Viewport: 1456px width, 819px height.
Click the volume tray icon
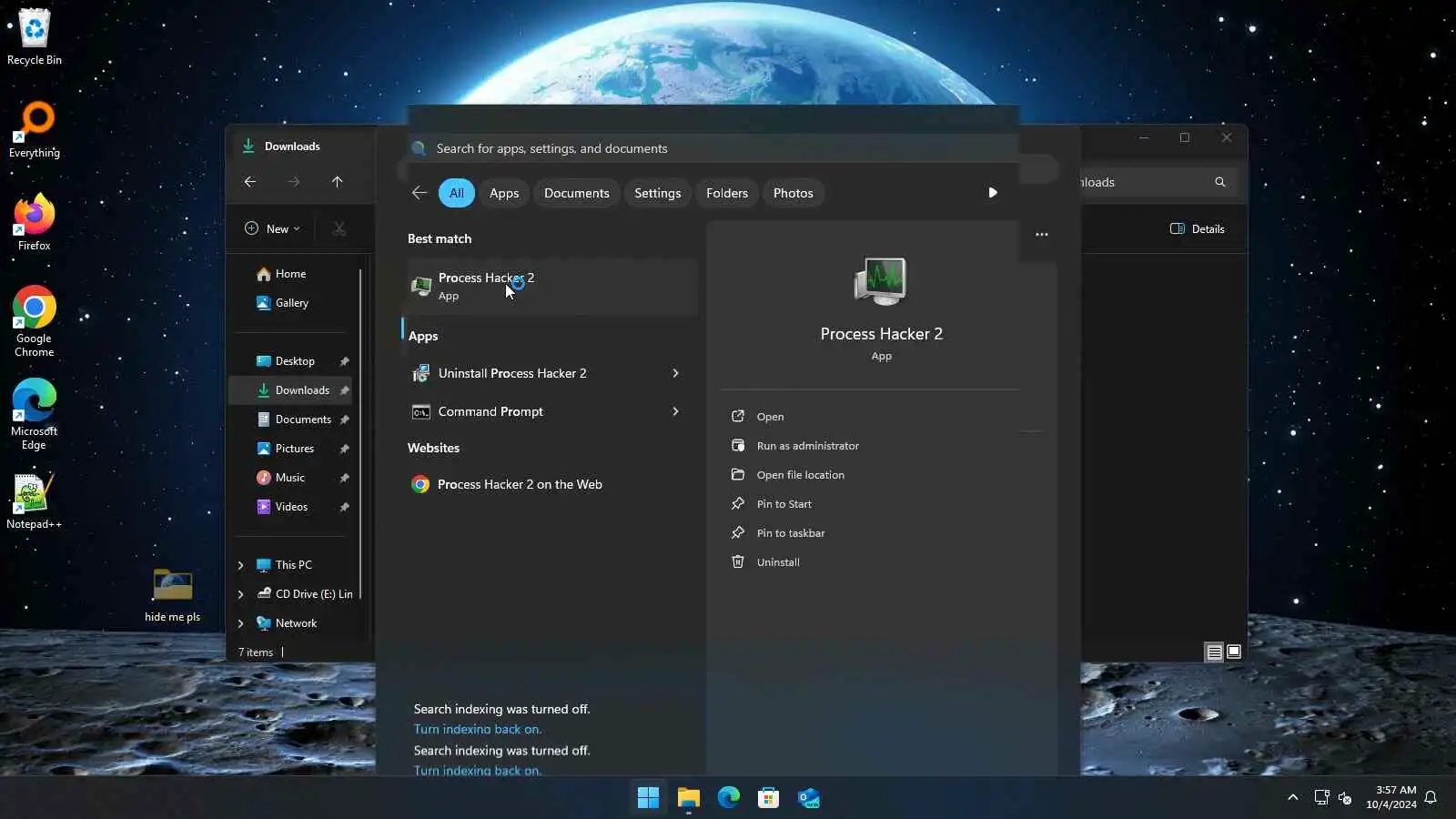click(x=1345, y=798)
